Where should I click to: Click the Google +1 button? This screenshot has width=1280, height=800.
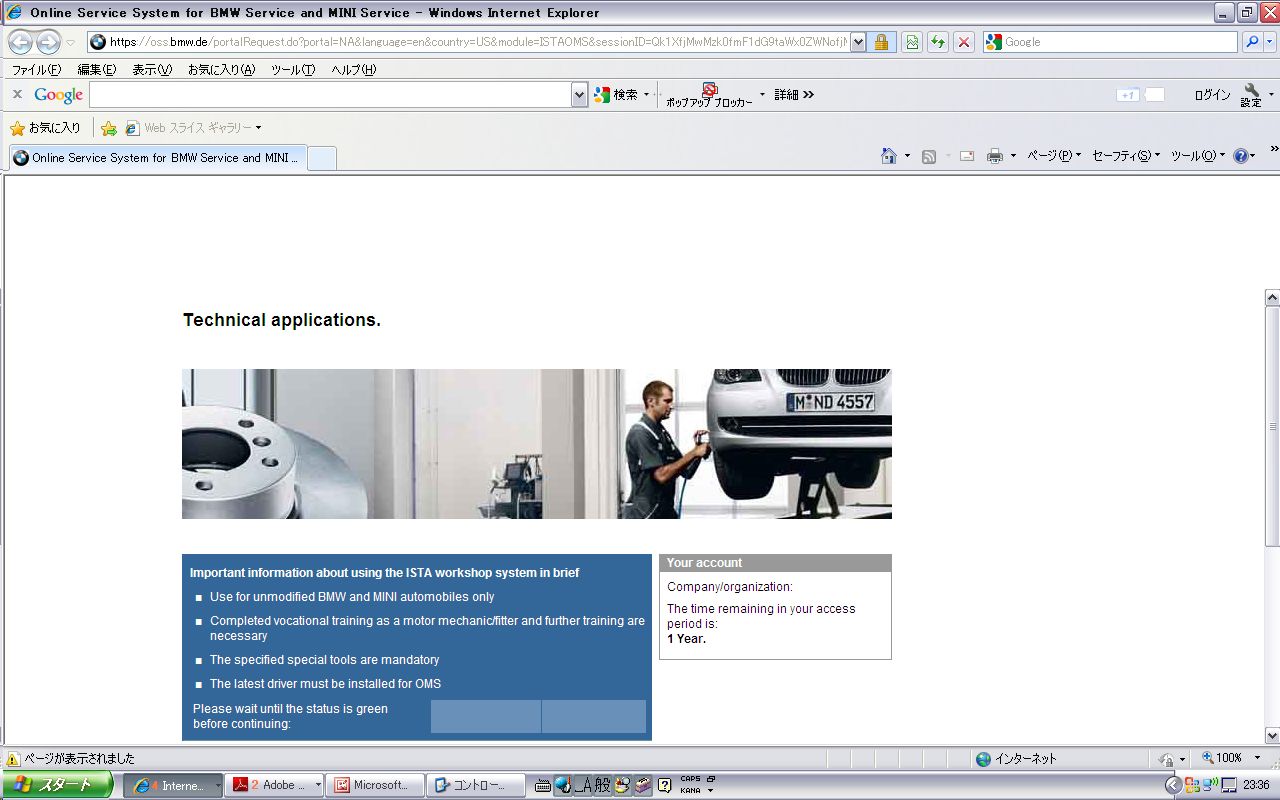(x=1128, y=95)
